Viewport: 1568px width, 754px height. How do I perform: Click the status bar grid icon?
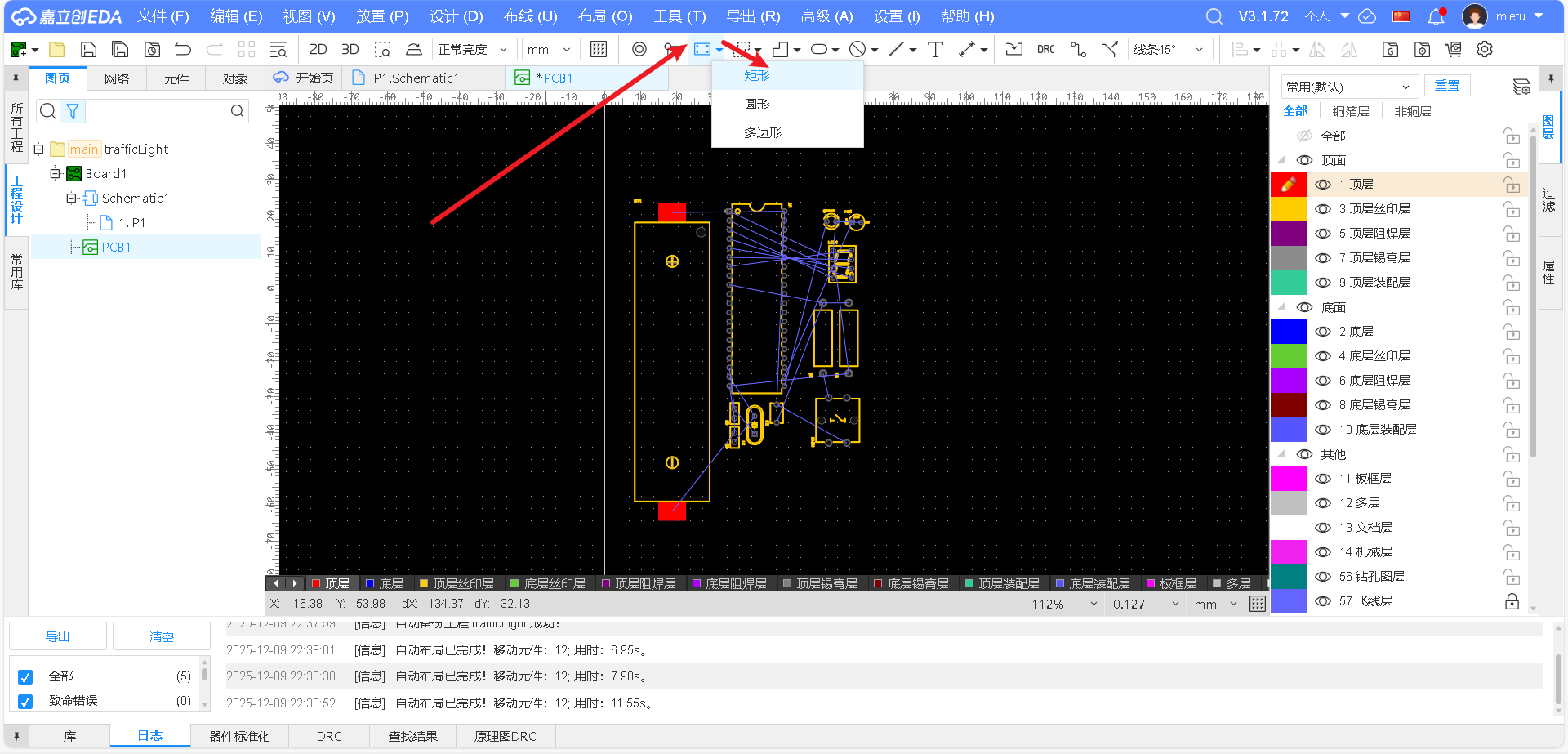[x=1258, y=604]
